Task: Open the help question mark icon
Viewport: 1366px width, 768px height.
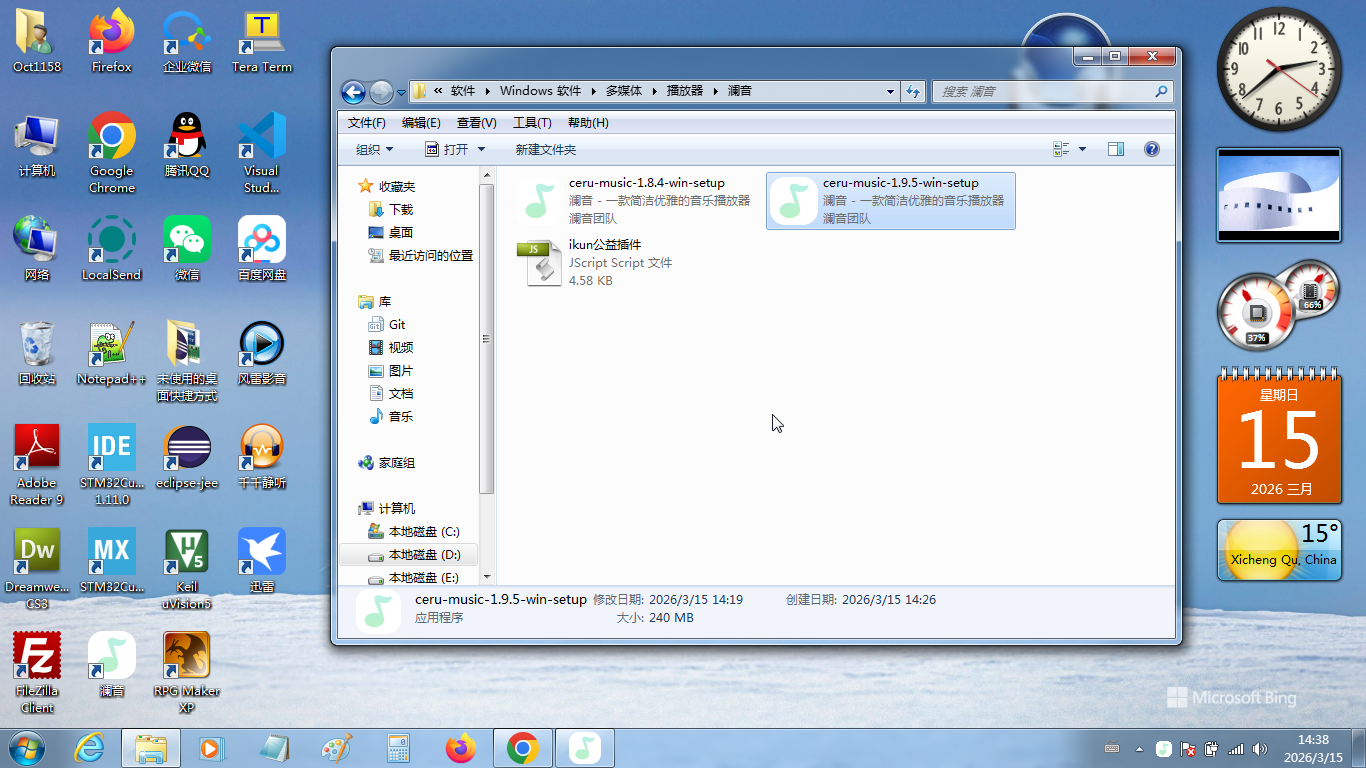Action: pyautogui.click(x=1151, y=149)
